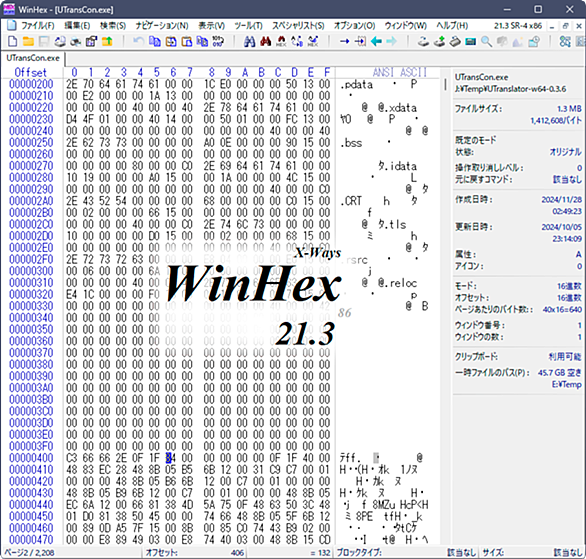Click the Offset column header
Image resolution: width=586 pixels, height=559 pixels.
tap(30, 72)
